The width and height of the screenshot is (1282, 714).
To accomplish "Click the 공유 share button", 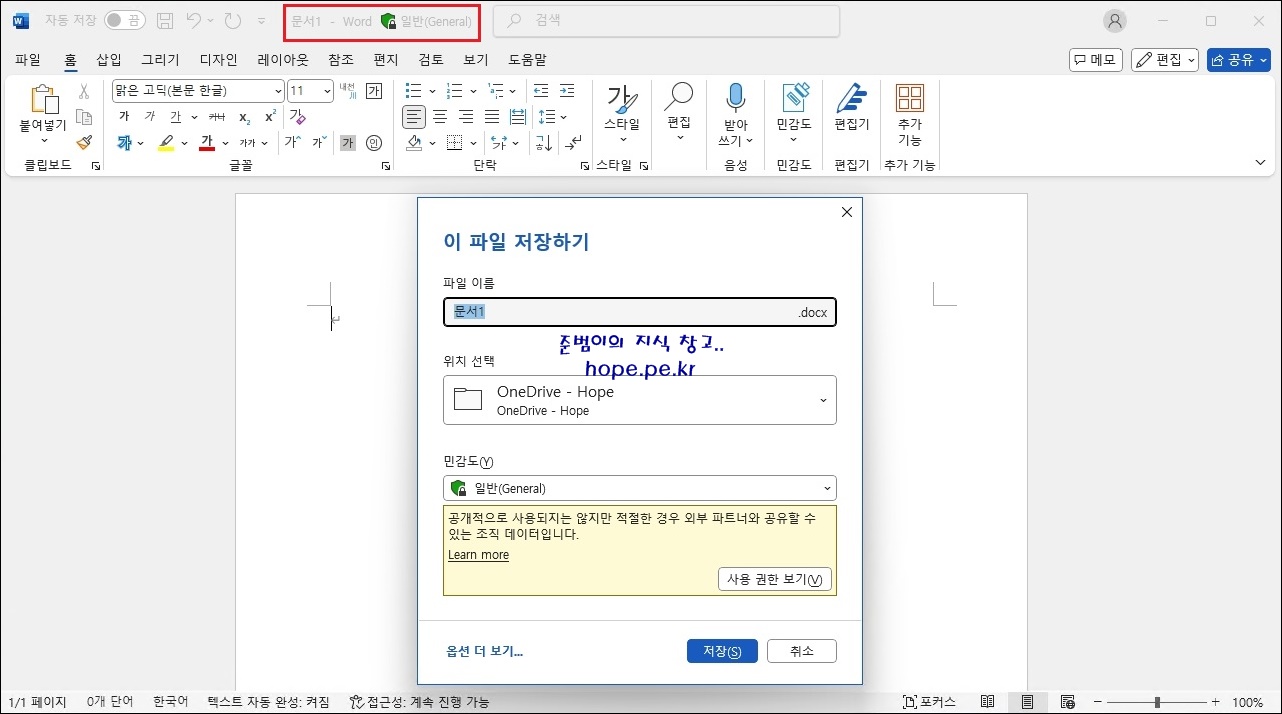I will [1238, 60].
